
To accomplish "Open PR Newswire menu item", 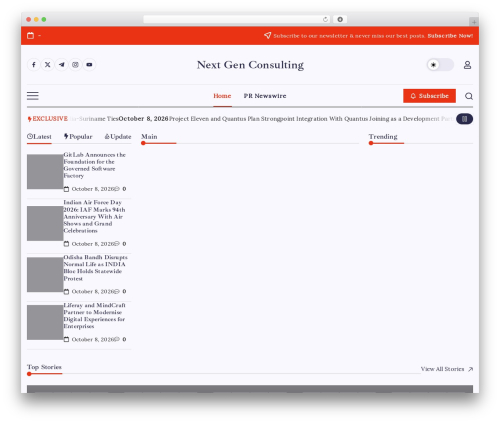I will [x=265, y=96].
